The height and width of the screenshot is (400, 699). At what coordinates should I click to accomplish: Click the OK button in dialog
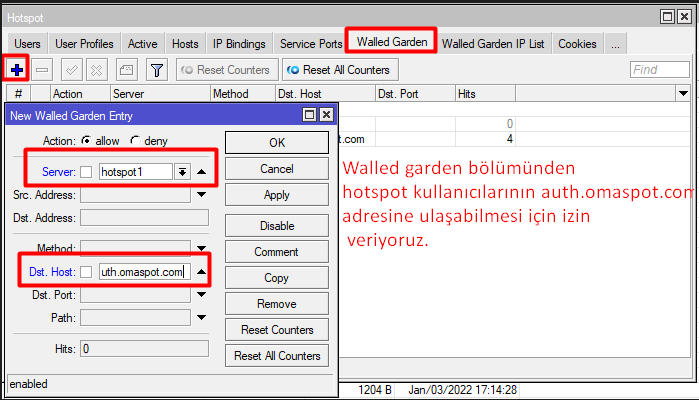pyautogui.click(x=277, y=142)
